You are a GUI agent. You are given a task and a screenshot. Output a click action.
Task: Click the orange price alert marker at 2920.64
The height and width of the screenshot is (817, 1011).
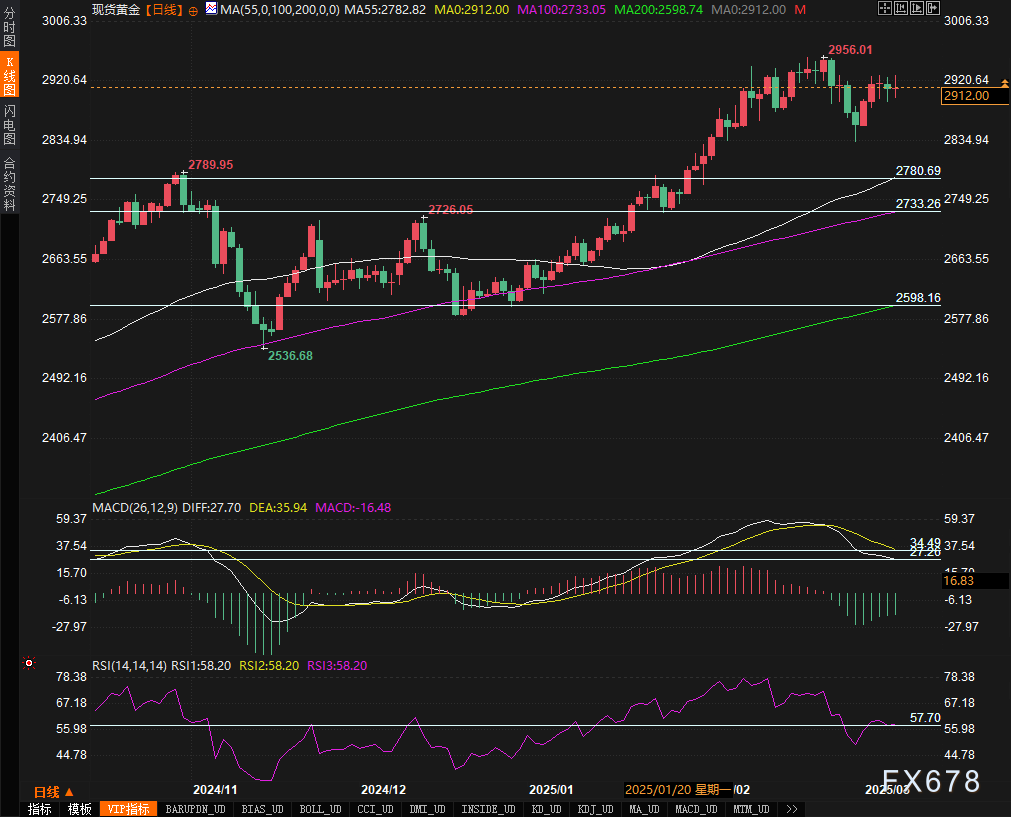point(1001,80)
